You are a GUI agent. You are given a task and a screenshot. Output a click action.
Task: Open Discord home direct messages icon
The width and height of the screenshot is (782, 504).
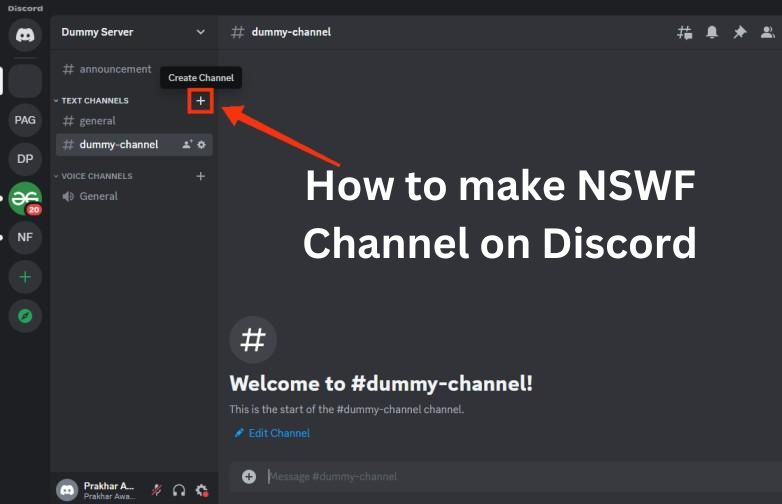25,34
